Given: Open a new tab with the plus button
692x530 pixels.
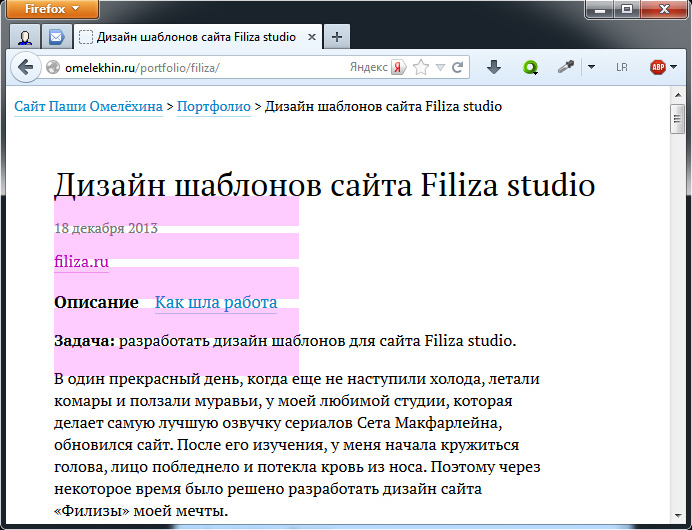Looking at the screenshot, I should tap(337, 37).
